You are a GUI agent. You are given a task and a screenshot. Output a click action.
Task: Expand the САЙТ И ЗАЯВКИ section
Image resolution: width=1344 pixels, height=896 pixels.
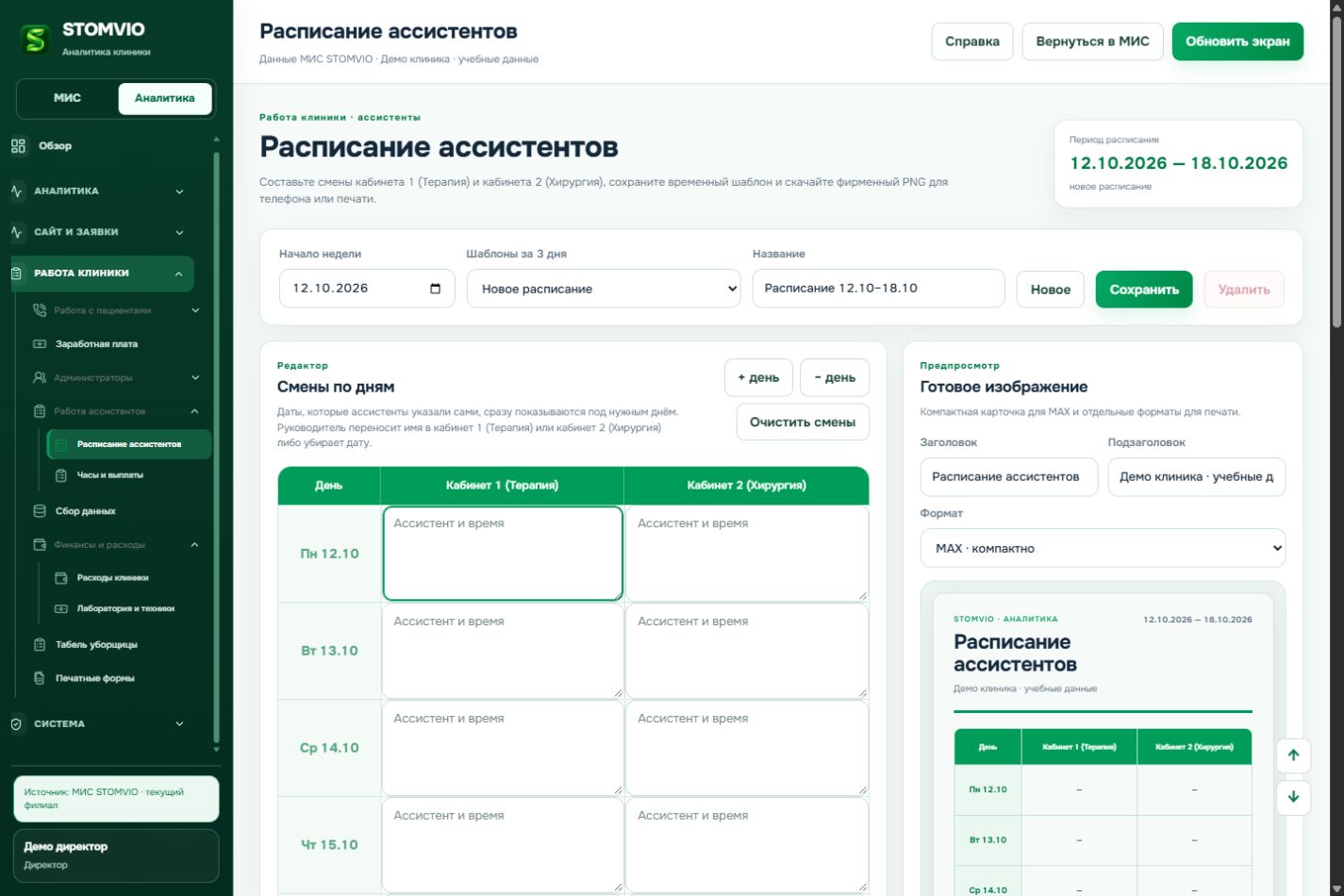tap(102, 232)
